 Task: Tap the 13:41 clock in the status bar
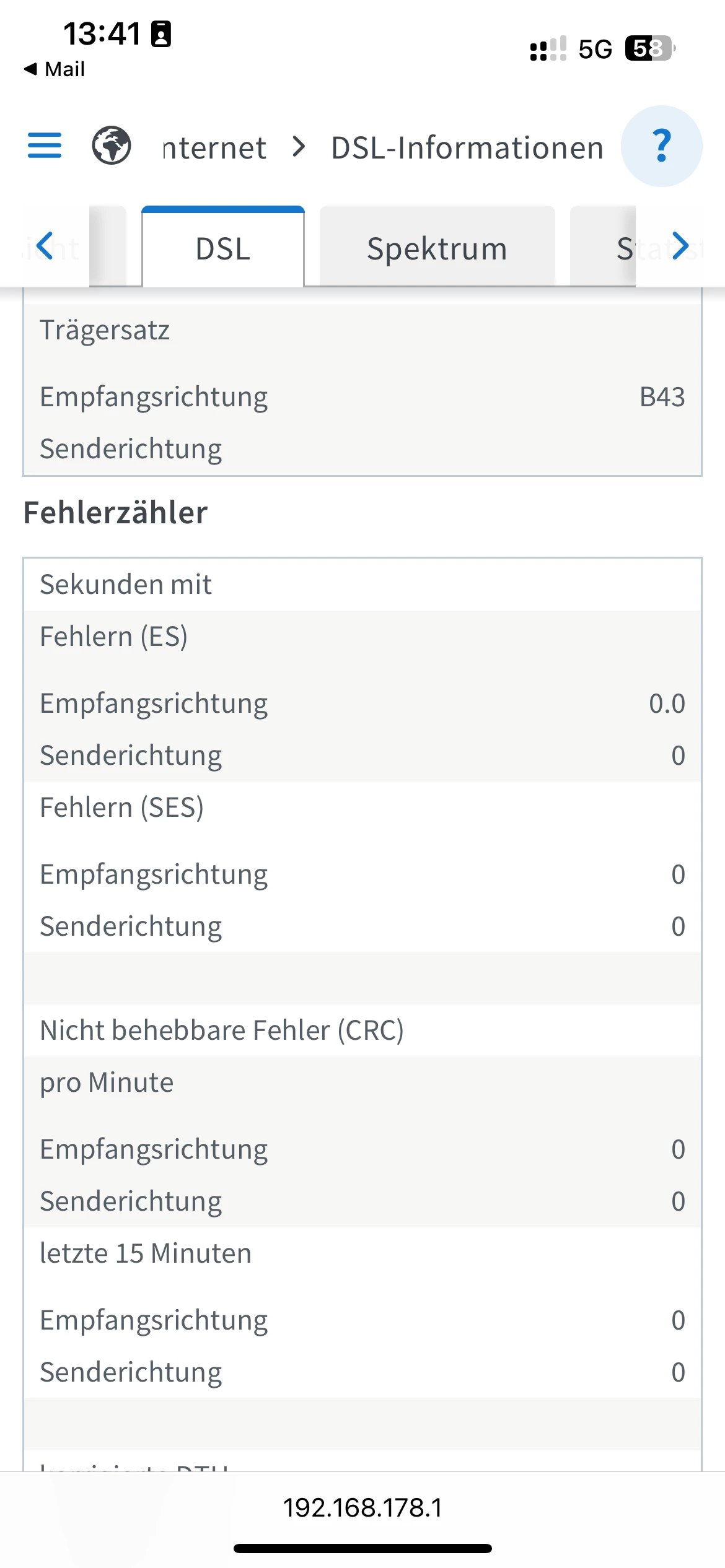click(102, 33)
